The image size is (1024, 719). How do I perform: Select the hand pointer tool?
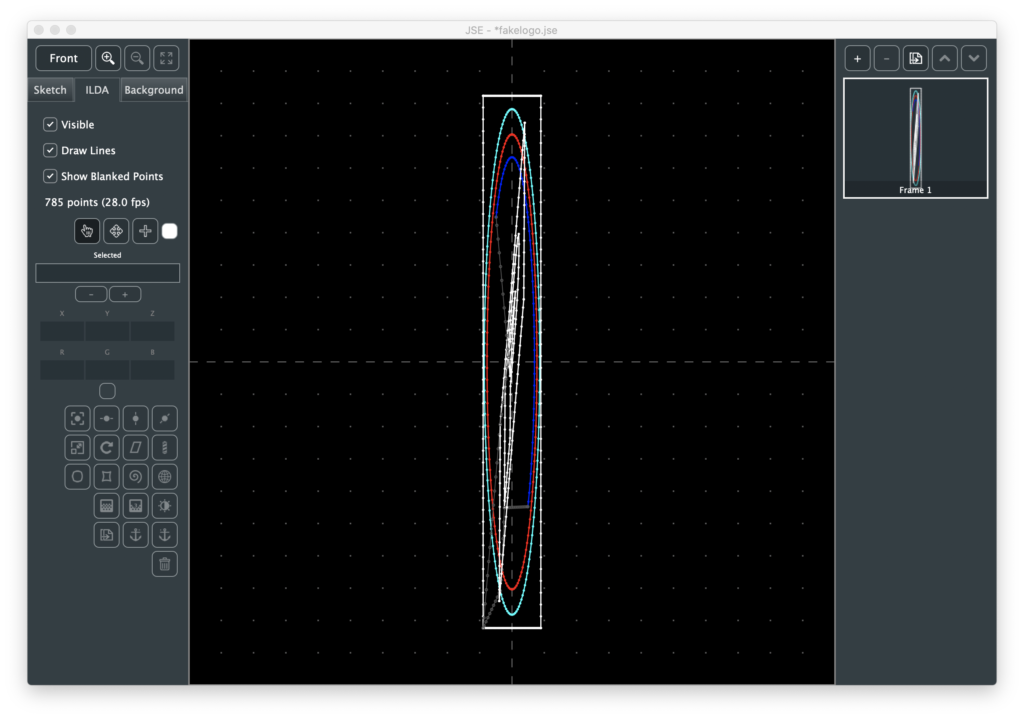click(x=87, y=231)
